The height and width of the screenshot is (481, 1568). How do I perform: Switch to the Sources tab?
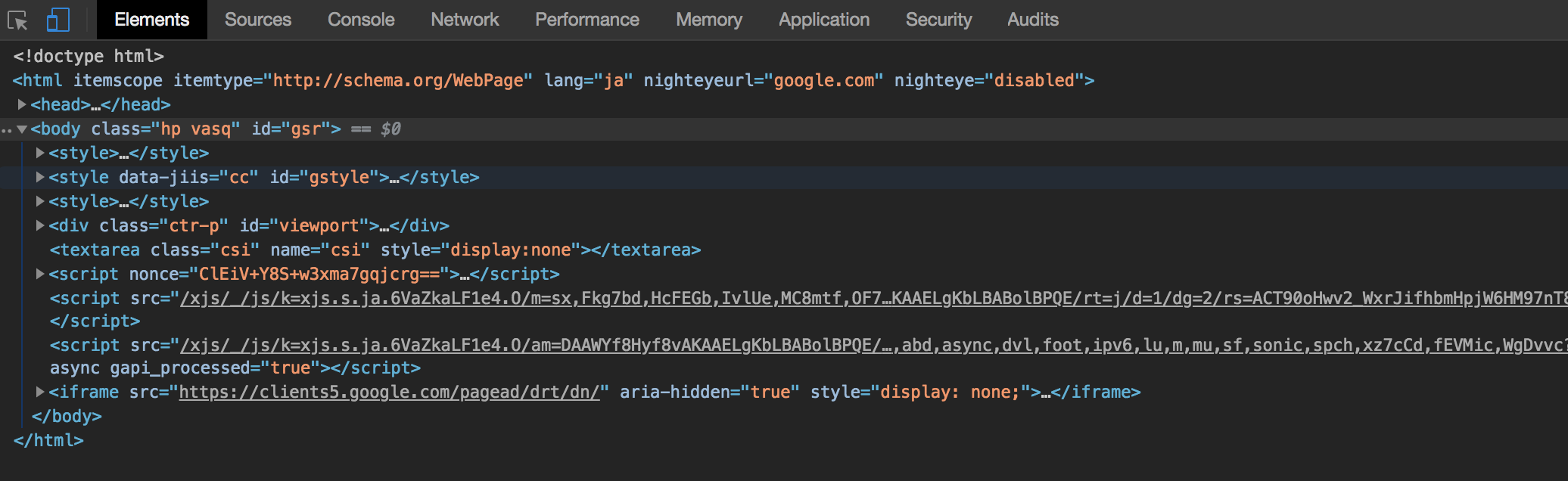(x=257, y=20)
